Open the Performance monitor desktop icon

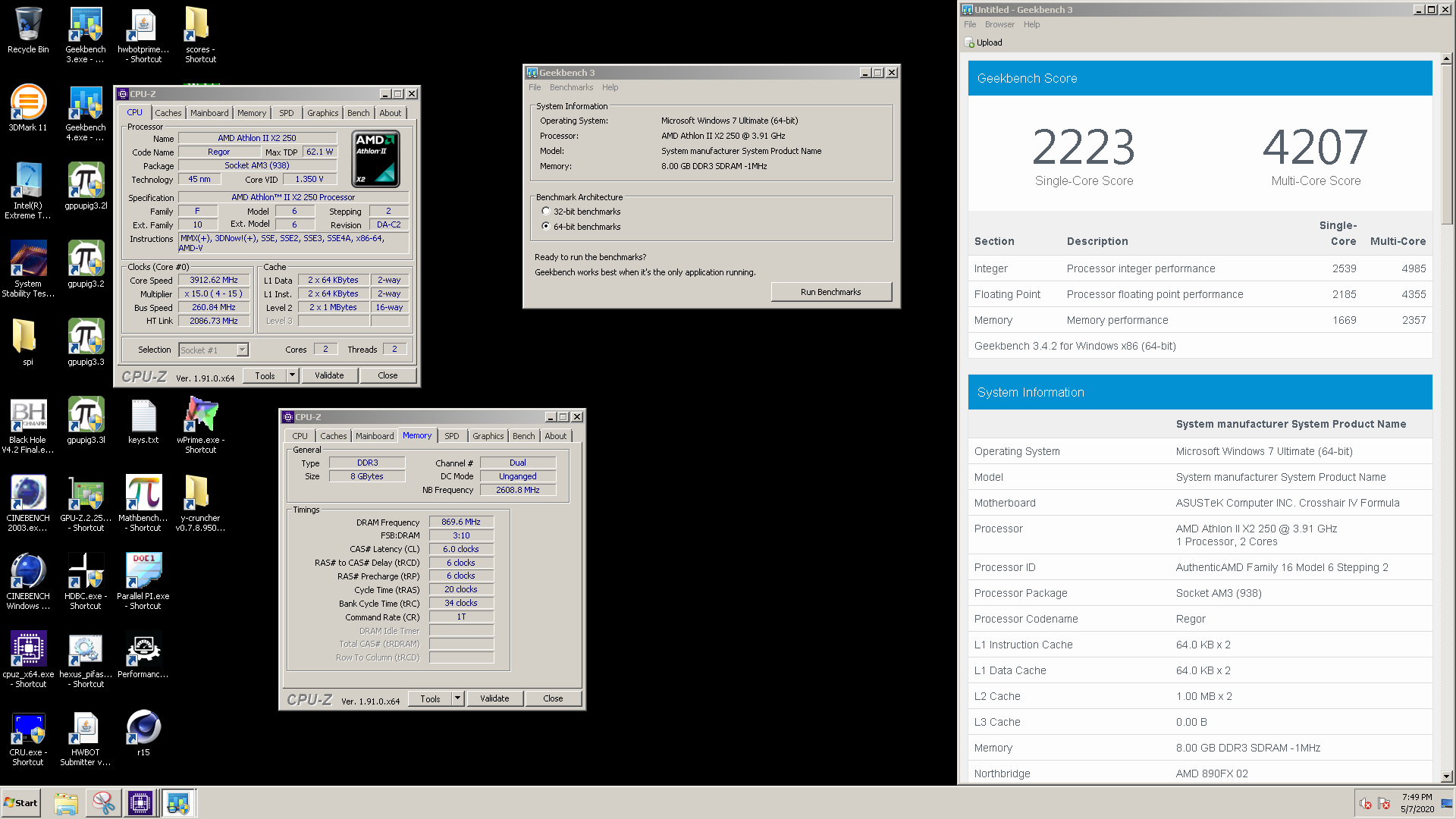click(143, 654)
